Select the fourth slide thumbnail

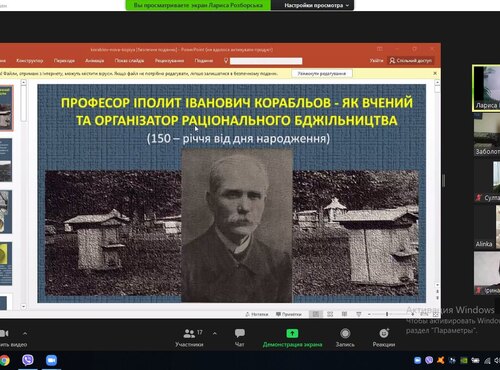(x=6, y=264)
